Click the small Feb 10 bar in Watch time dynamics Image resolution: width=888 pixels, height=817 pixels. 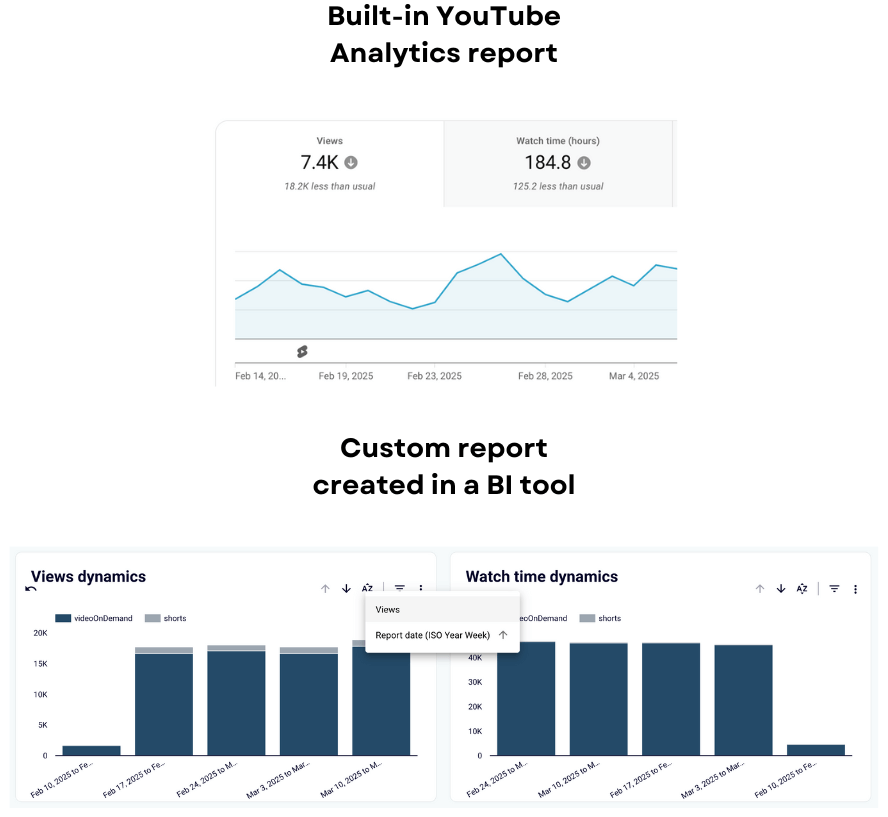pyautogui.click(x=816, y=750)
